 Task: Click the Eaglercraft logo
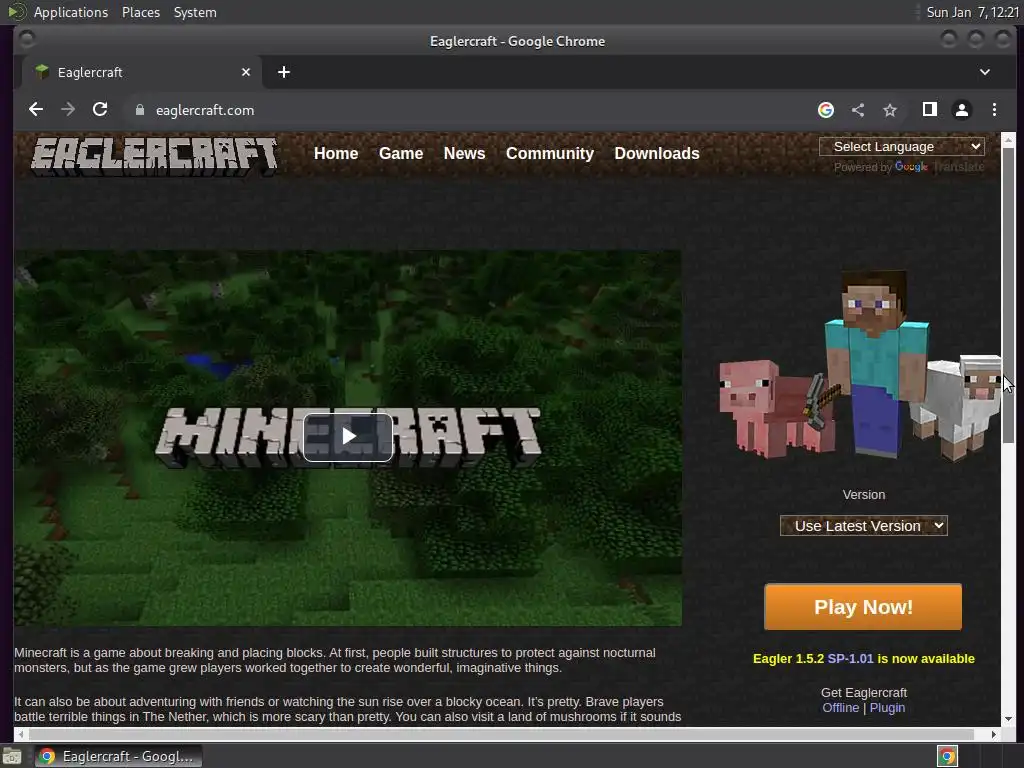coord(154,155)
